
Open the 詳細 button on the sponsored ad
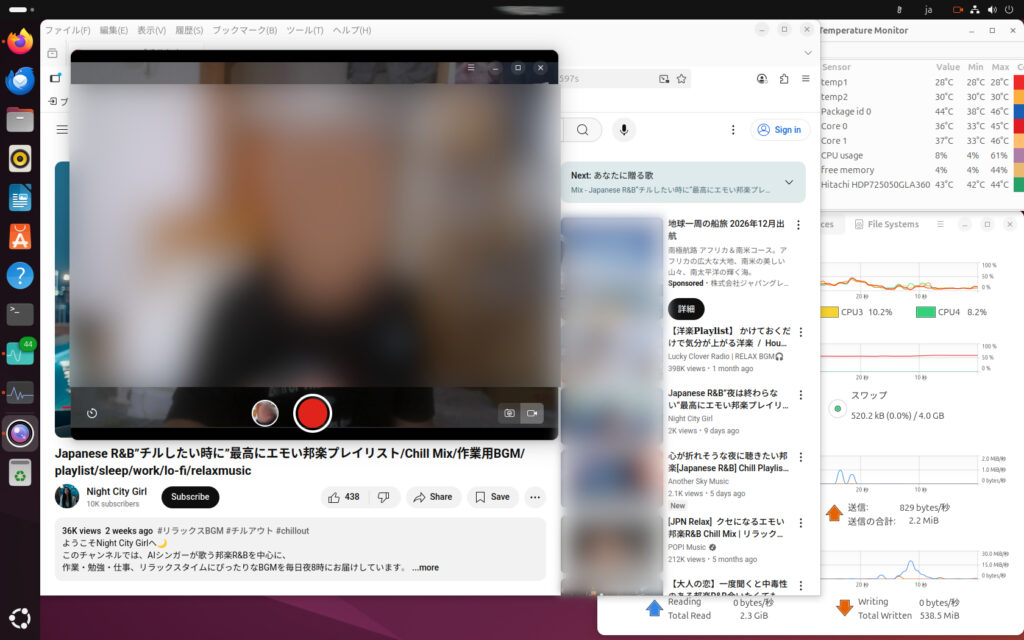tap(686, 309)
